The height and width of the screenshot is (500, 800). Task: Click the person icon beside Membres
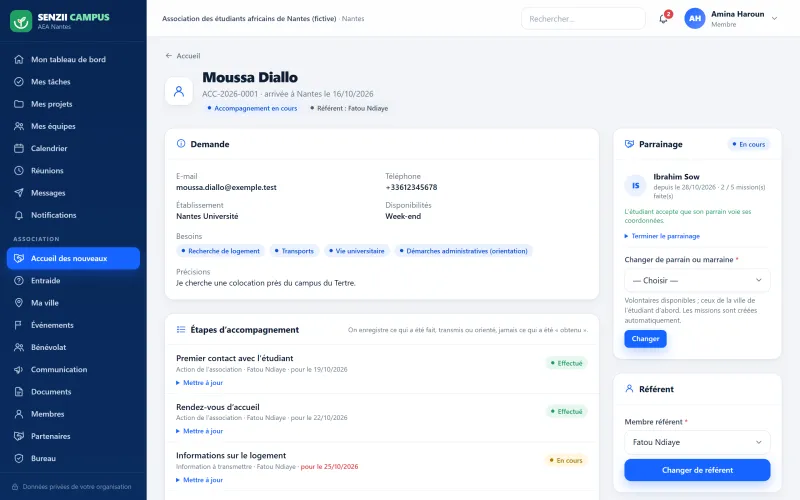[19, 414]
